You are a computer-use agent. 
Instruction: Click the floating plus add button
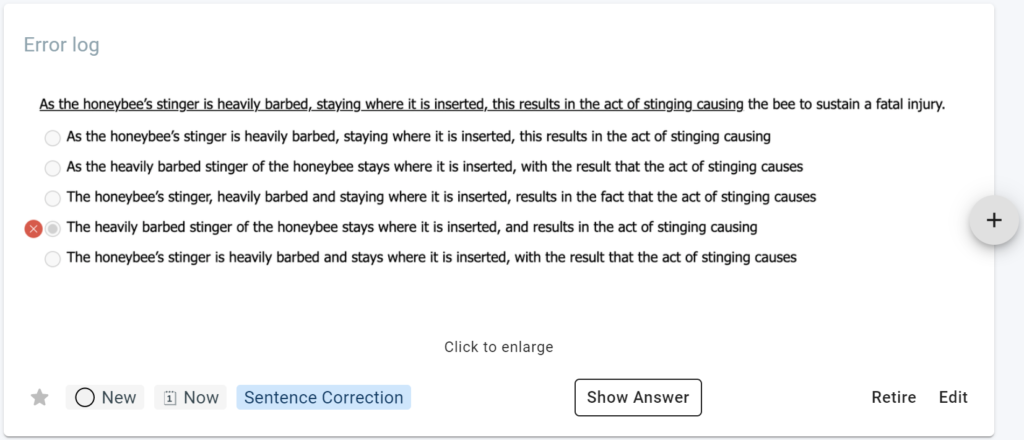pyautogui.click(x=994, y=221)
